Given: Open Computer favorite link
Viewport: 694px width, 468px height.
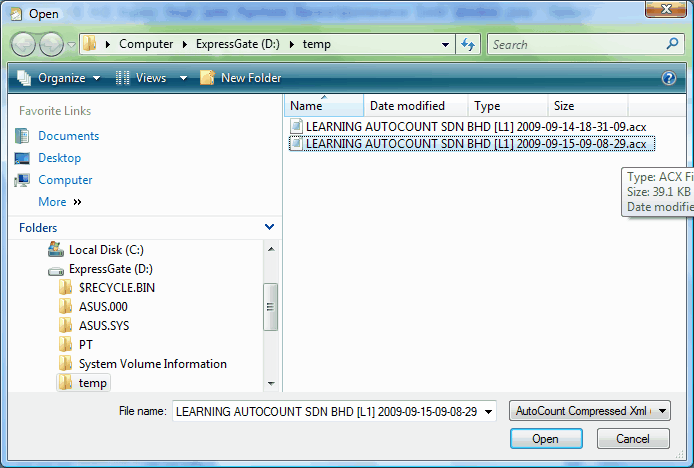Looking at the screenshot, I should [65, 180].
